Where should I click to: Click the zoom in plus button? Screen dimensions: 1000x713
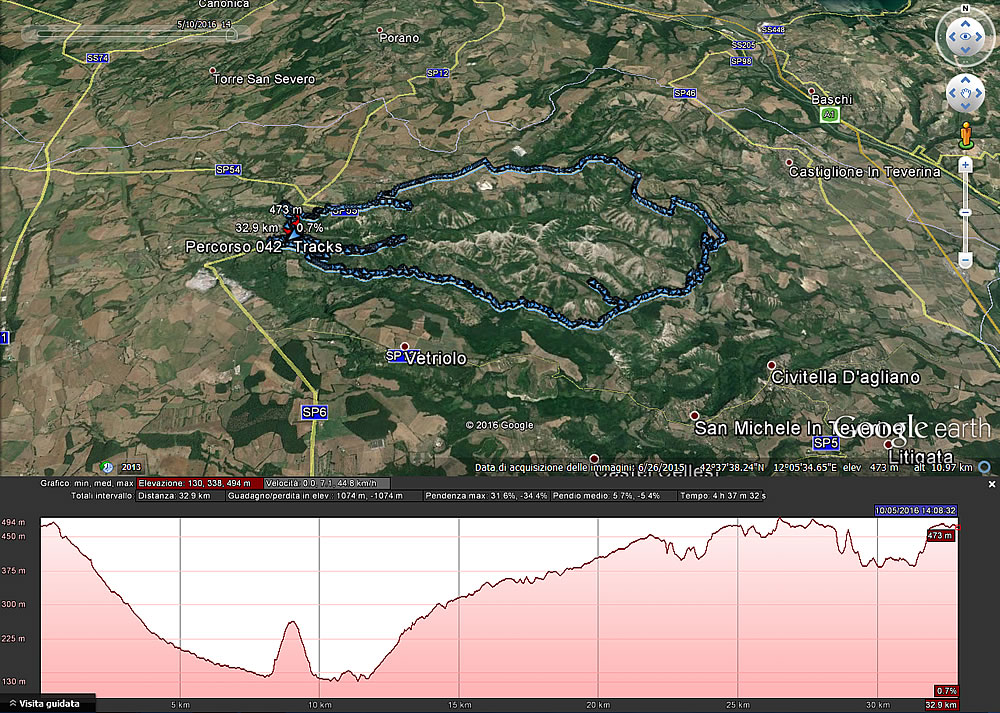pyautogui.click(x=965, y=164)
